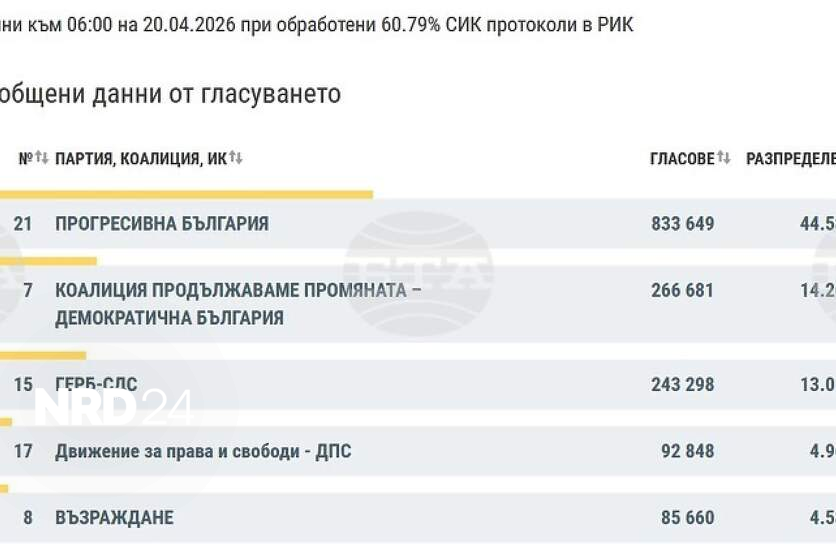Click the vote count 833 649
Viewport: 836px width, 546px height.
click(682, 224)
